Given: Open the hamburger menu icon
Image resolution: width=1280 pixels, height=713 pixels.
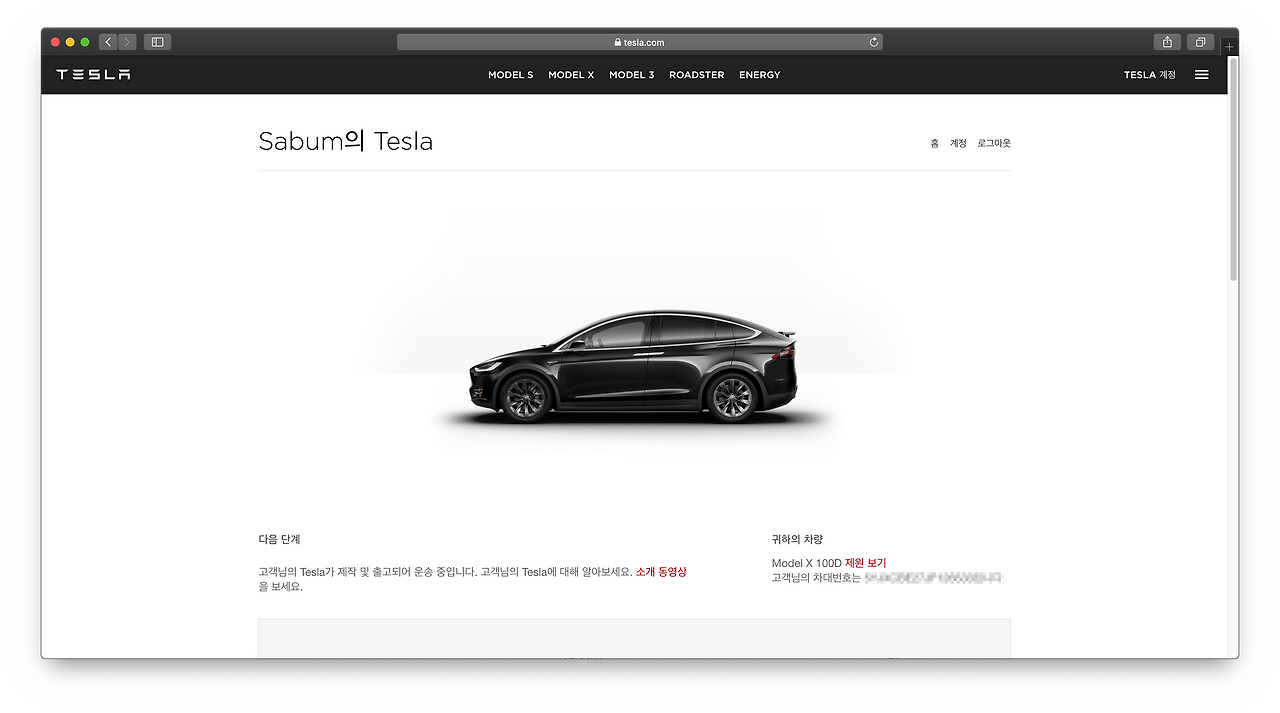Looking at the screenshot, I should [1202, 75].
